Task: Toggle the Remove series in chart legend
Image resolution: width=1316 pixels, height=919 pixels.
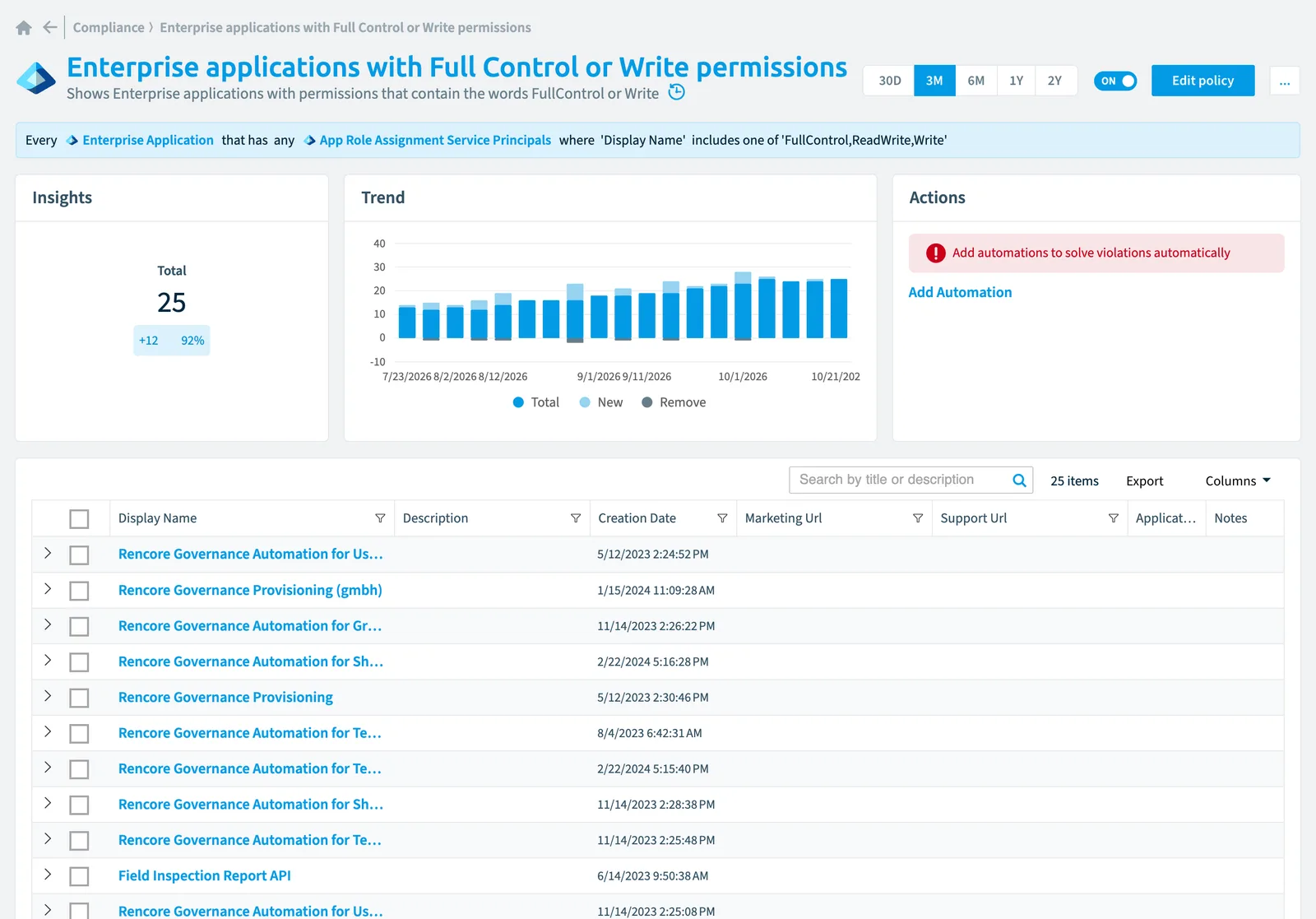Action: (x=674, y=402)
